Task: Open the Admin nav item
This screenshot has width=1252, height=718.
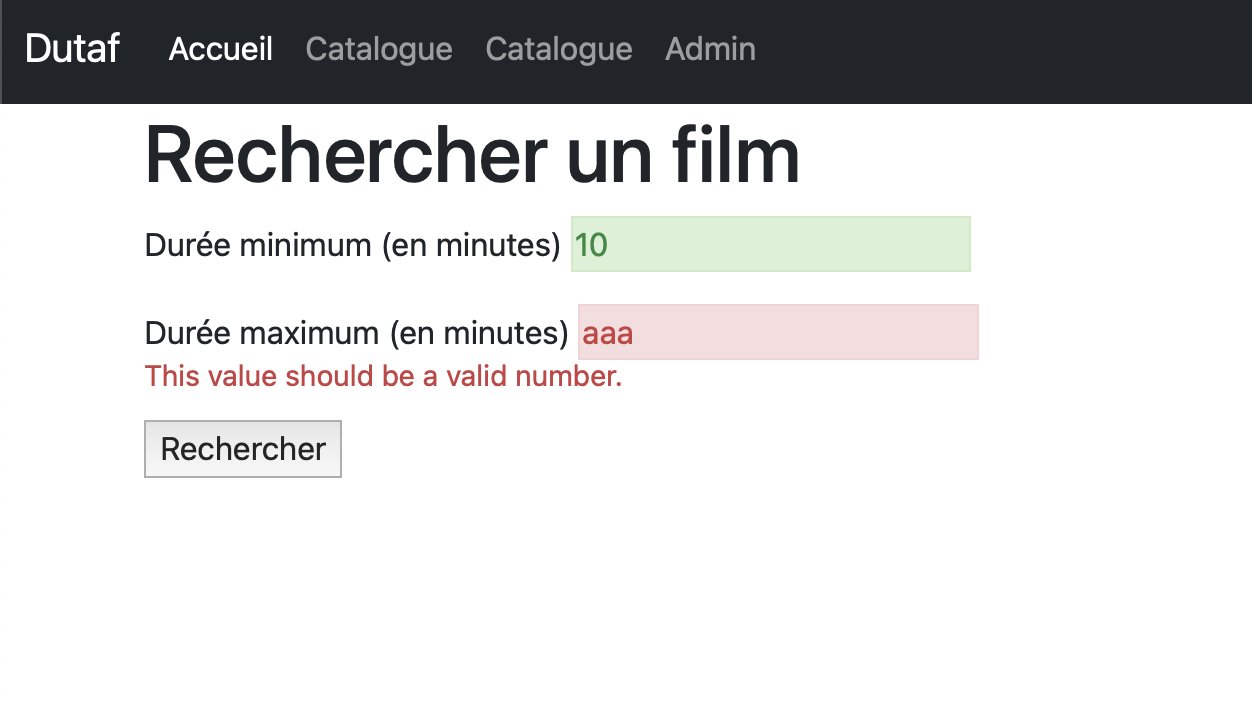Action: tap(710, 48)
